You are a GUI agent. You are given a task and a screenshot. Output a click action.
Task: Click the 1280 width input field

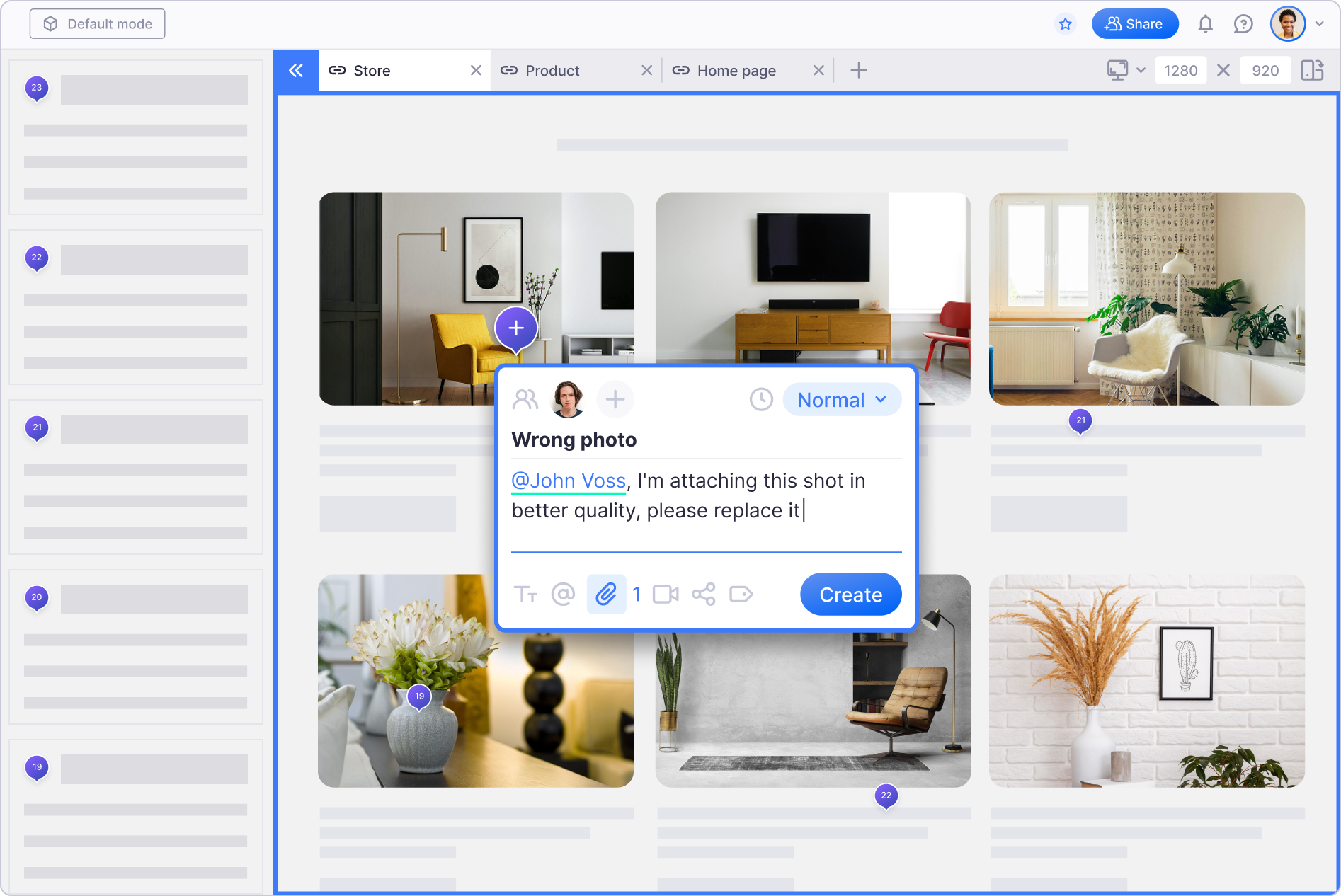(x=1180, y=71)
